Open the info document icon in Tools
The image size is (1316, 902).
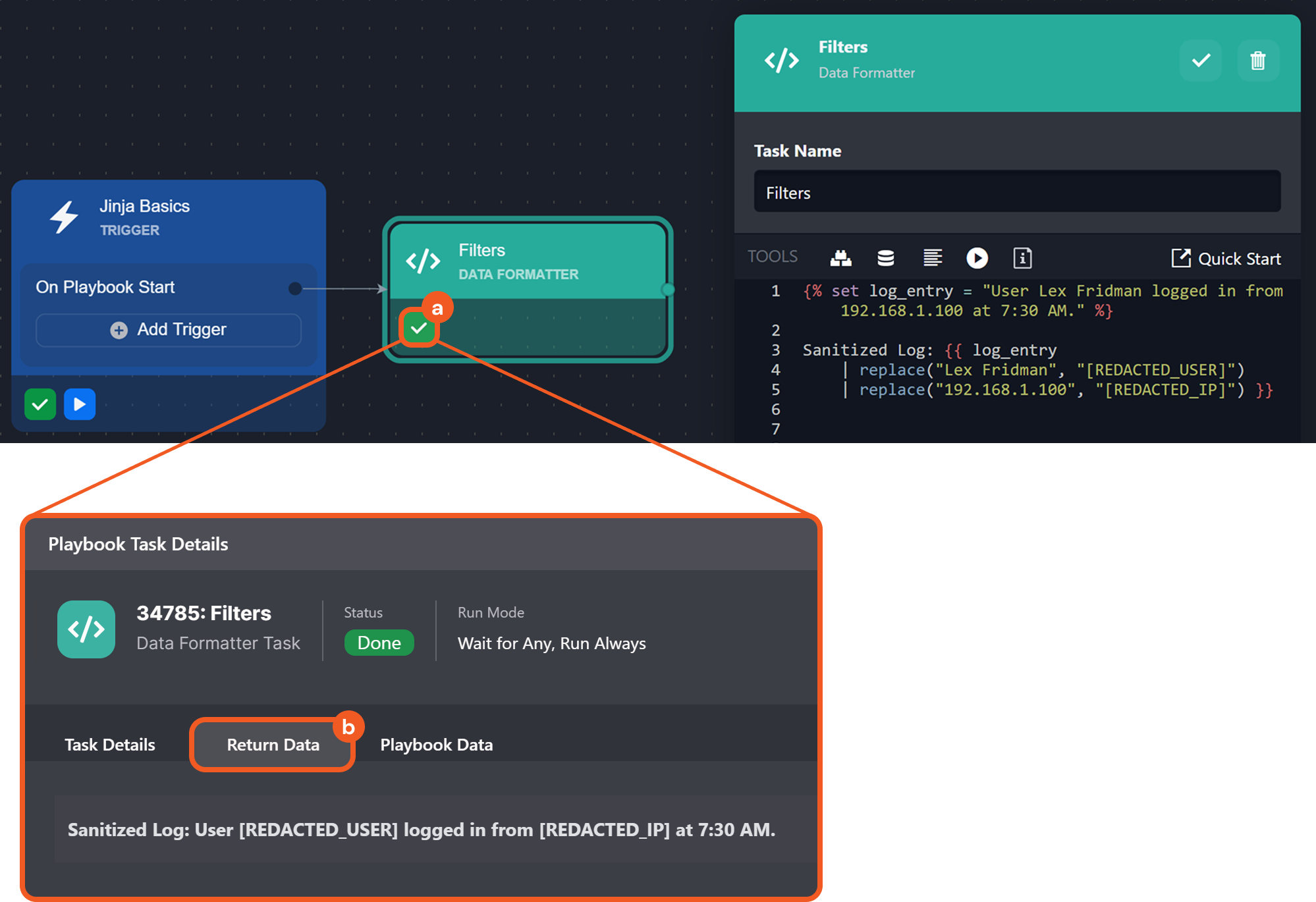[1022, 258]
